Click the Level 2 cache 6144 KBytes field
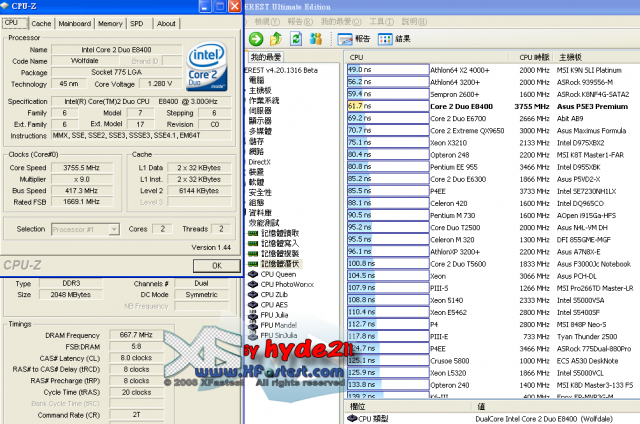The image size is (640, 424). coord(199,191)
